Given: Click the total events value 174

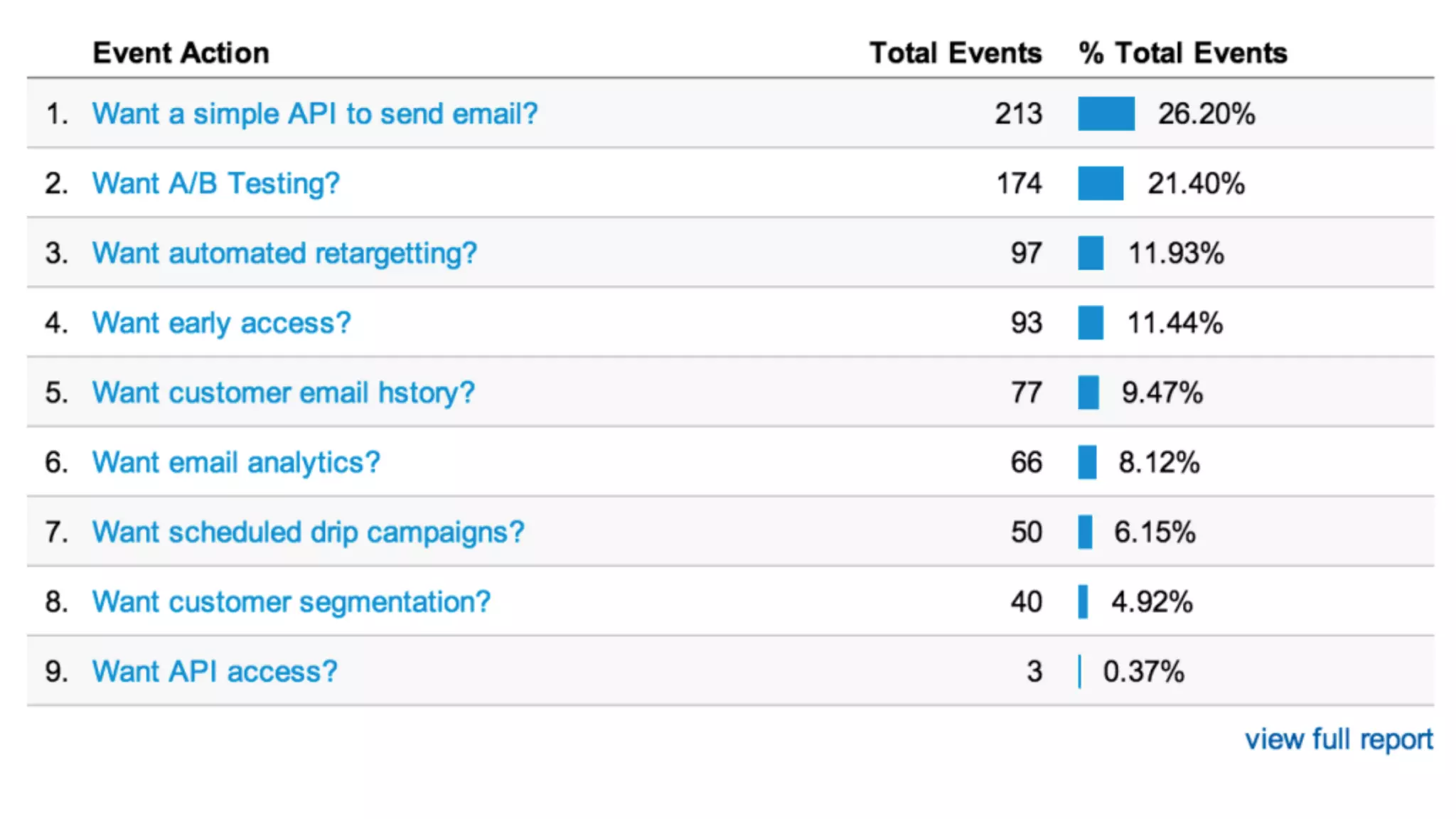Looking at the screenshot, I should click(x=1019, y=183).
